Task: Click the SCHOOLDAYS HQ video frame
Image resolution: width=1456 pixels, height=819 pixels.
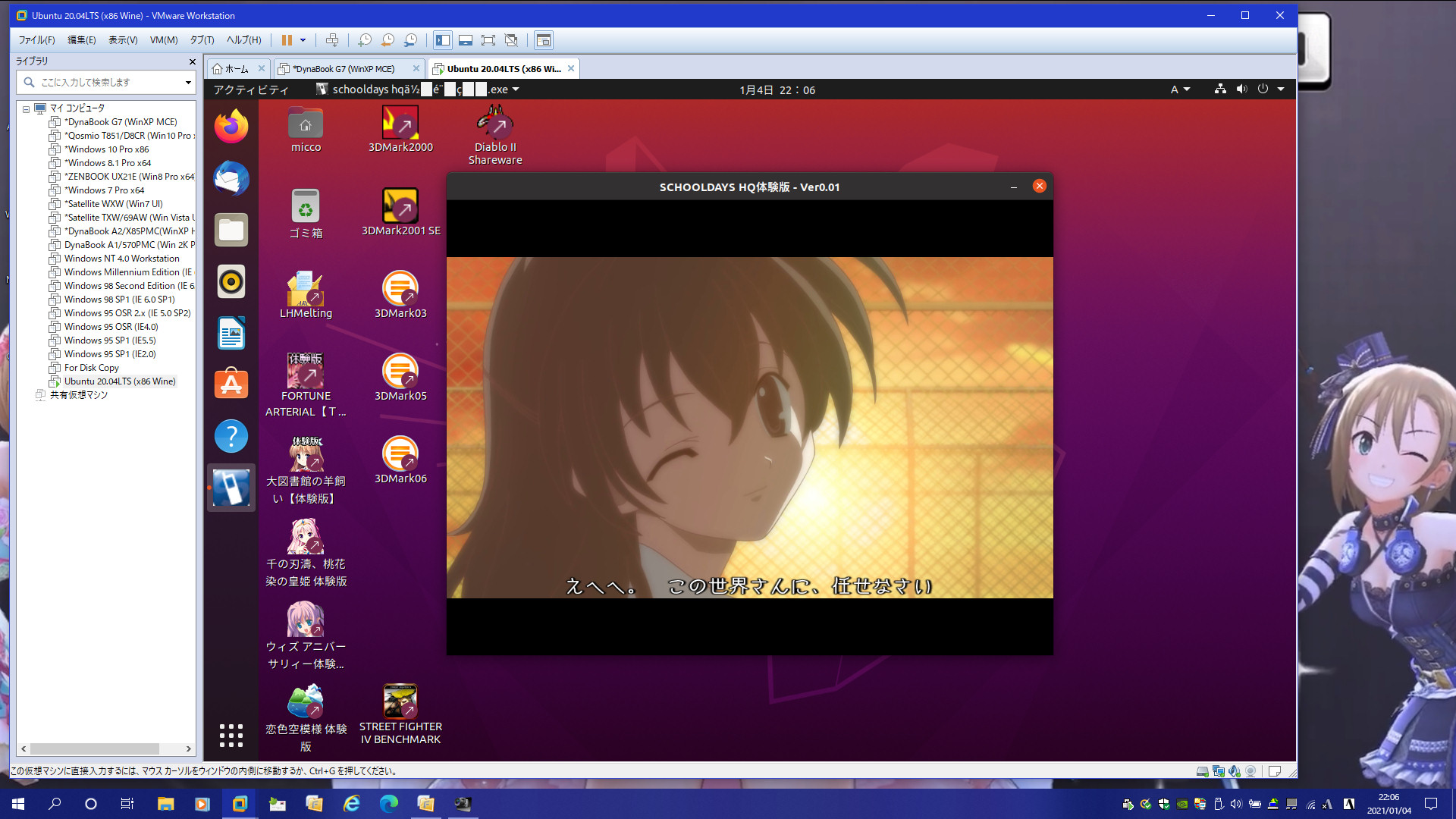Action: coord(749,428)
